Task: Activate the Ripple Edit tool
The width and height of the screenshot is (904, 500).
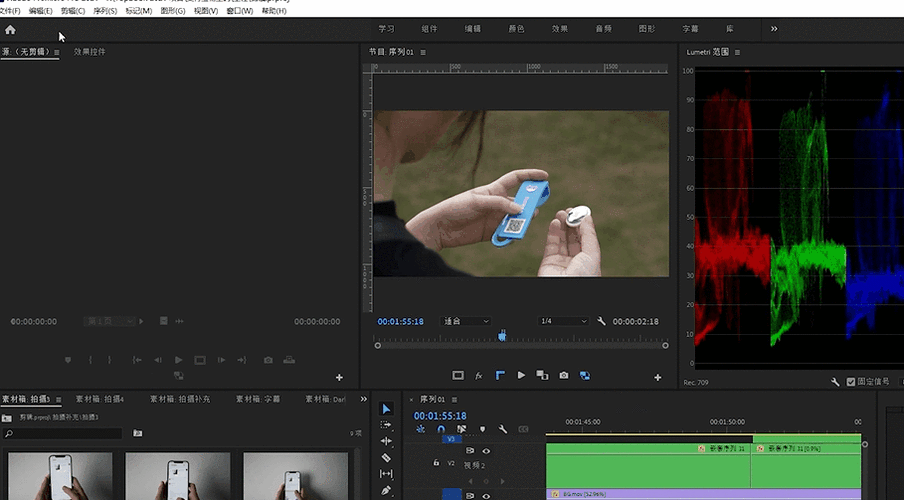Action: (387, 441)
